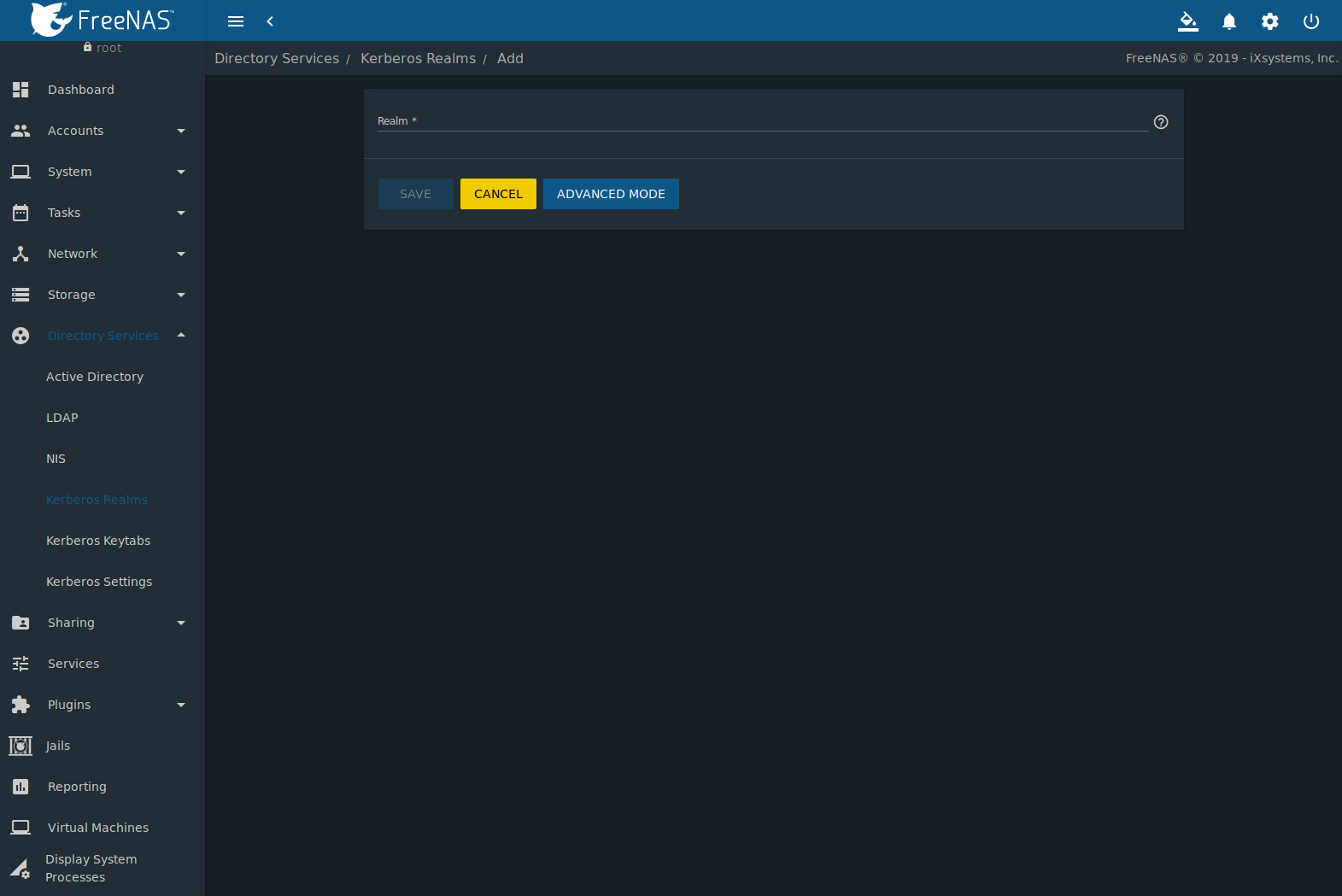1342x896 pixels.
Task: Collapse sidebar with the left chevron icon
Action: click(270, 21)
